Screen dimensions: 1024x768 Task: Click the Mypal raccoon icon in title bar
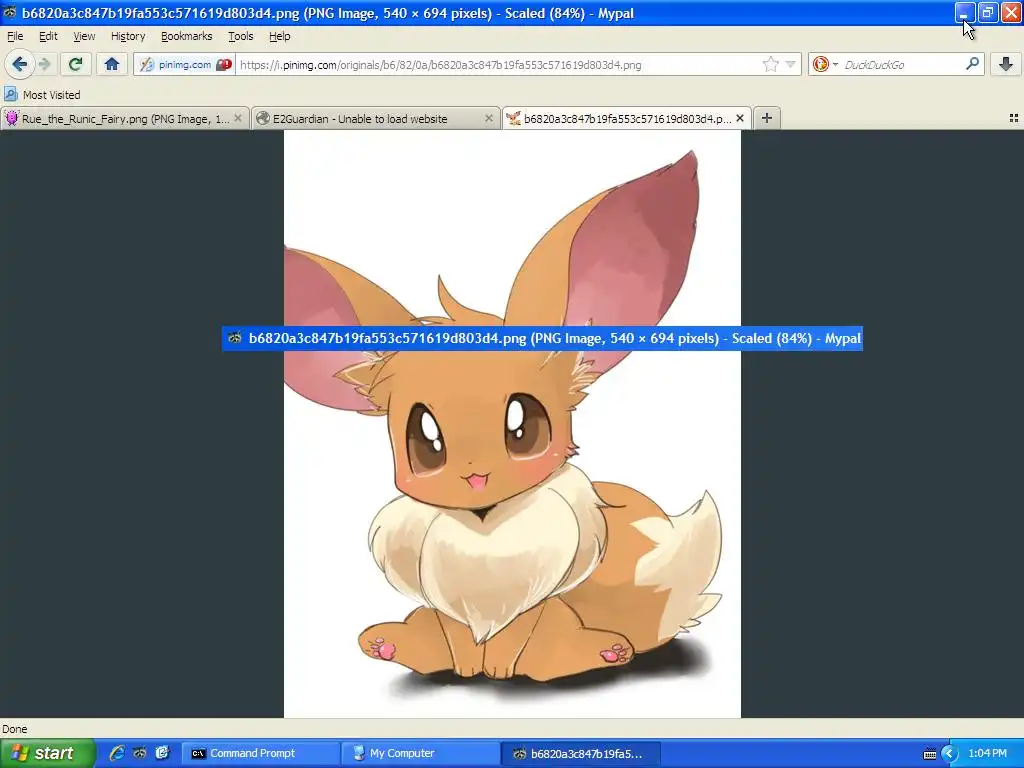coord(10,12)
